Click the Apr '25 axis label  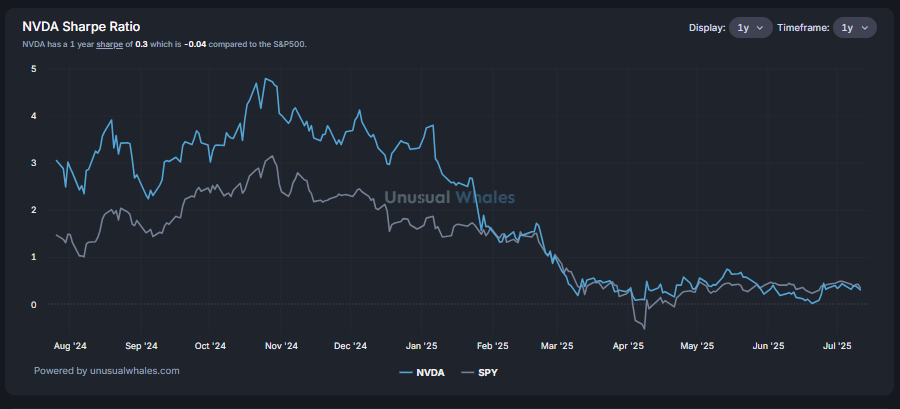coord(629,346)
